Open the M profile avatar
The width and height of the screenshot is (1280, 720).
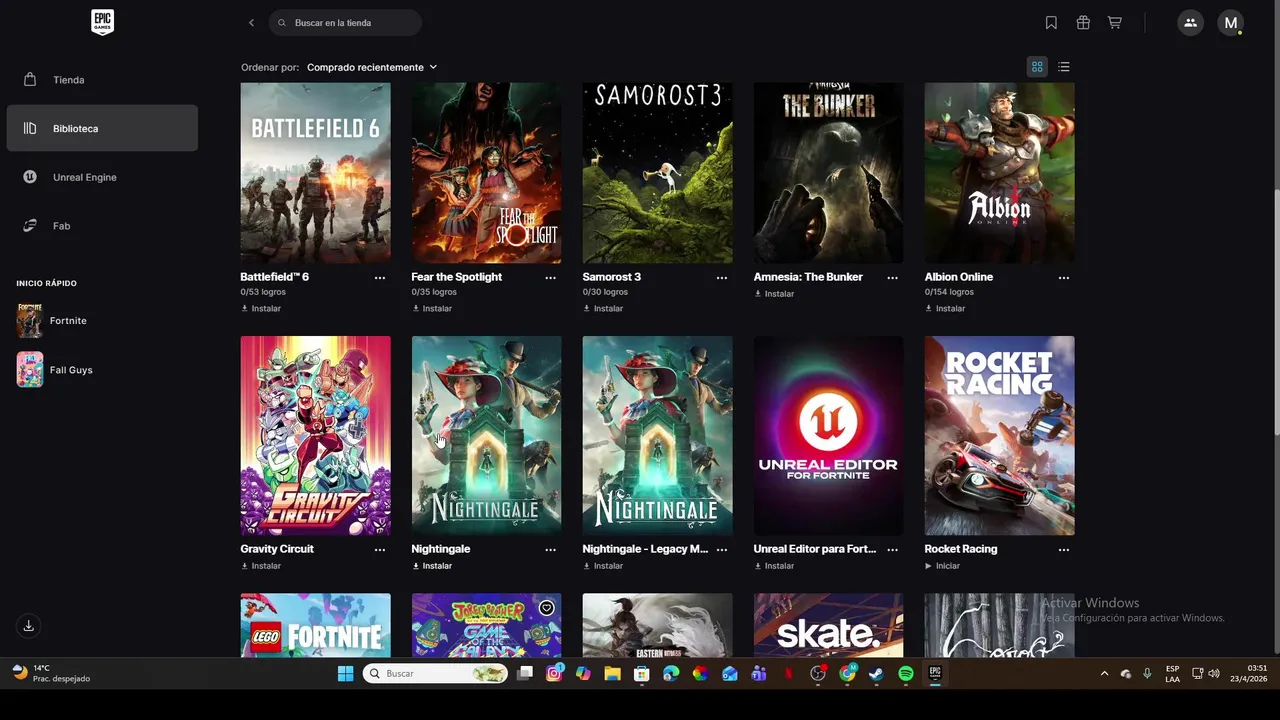pyautogui.click(x=1230, y=22)
